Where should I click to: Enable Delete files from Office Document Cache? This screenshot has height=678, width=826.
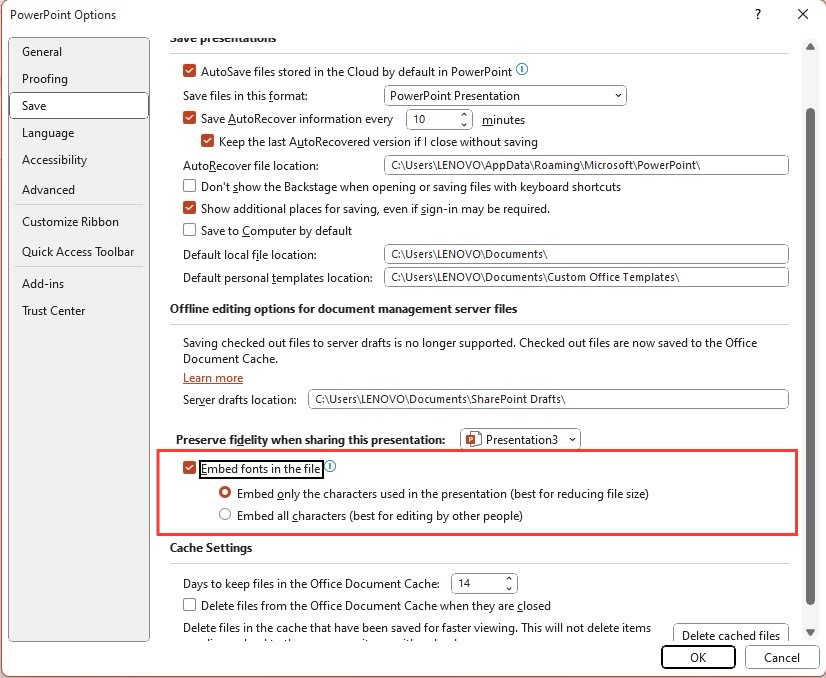tap(189, 605)
